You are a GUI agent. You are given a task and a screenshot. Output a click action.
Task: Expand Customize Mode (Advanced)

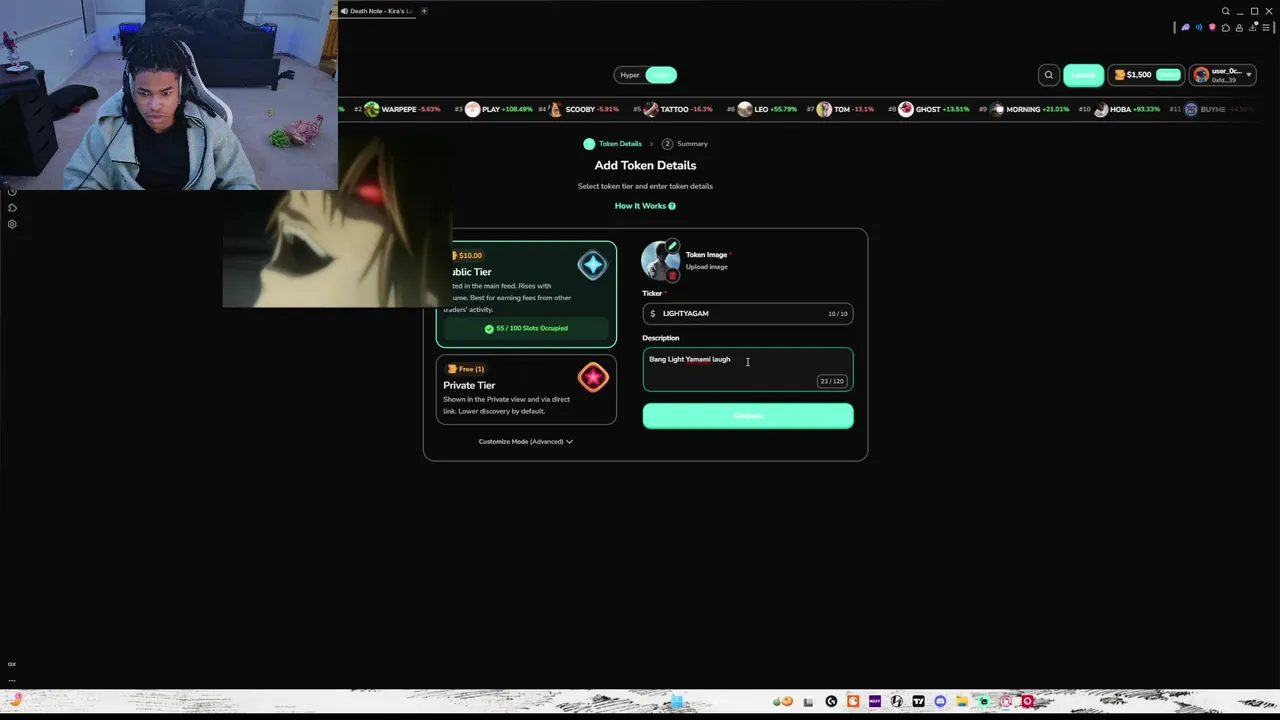click(526, 441)
